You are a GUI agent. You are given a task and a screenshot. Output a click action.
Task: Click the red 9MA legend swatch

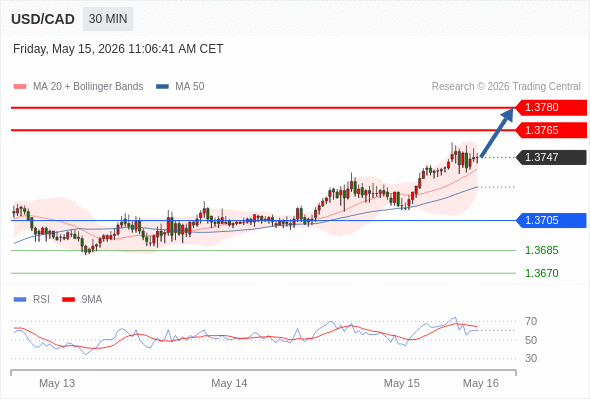point(68,300)
